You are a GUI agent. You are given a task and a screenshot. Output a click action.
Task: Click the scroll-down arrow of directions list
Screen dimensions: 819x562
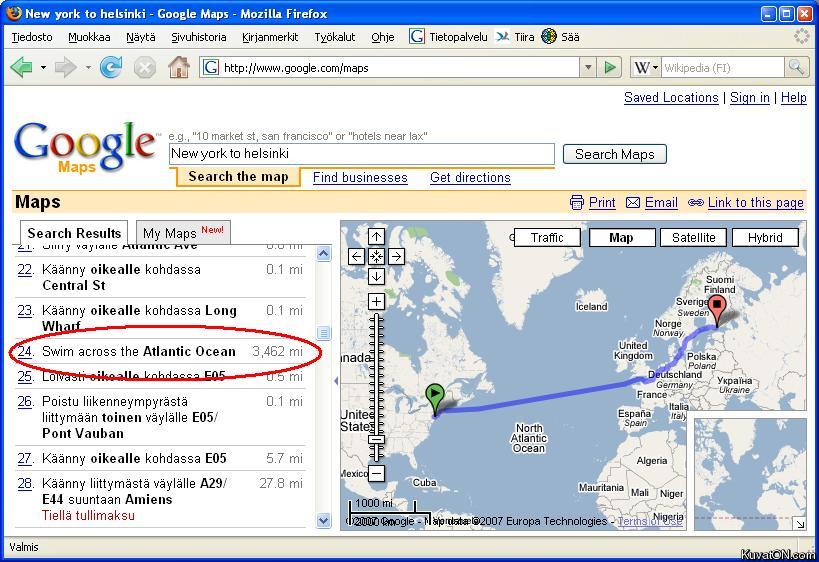point(323,520)
